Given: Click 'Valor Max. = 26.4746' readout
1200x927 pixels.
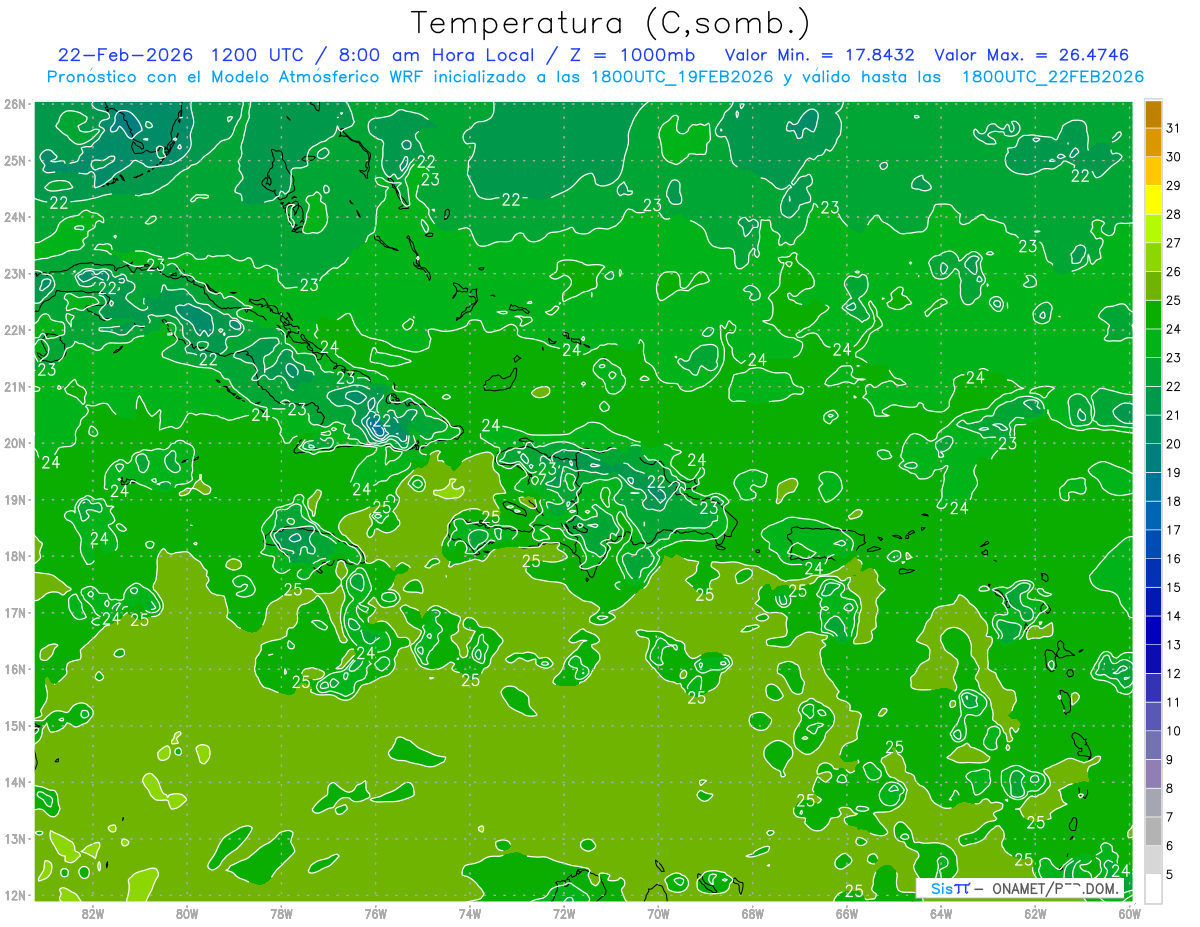Looking at the screenshot, I should [x=1032, y=55].
